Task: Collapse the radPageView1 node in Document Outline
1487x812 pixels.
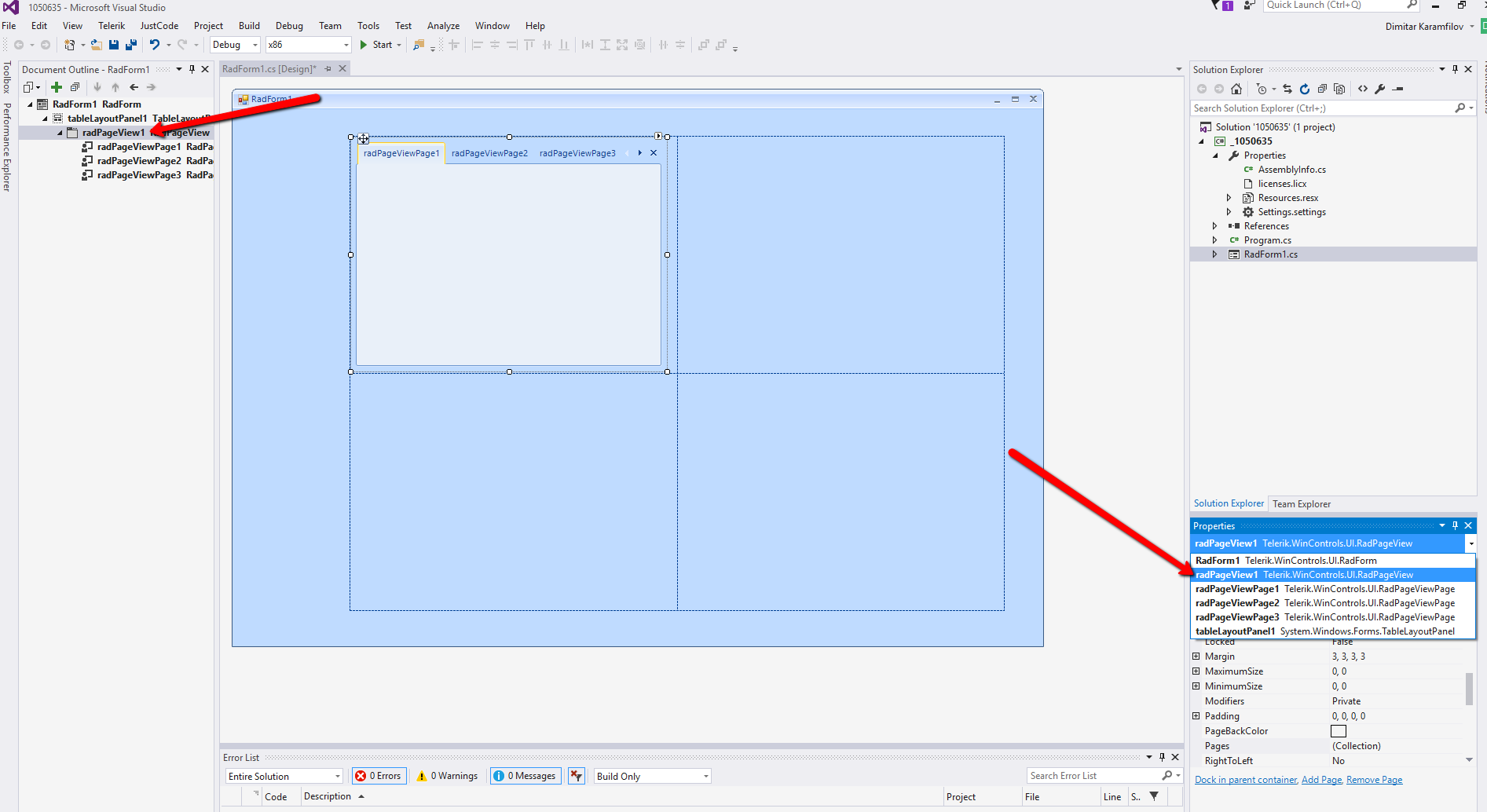Action: pyautogui.click(x=60, y=133)
